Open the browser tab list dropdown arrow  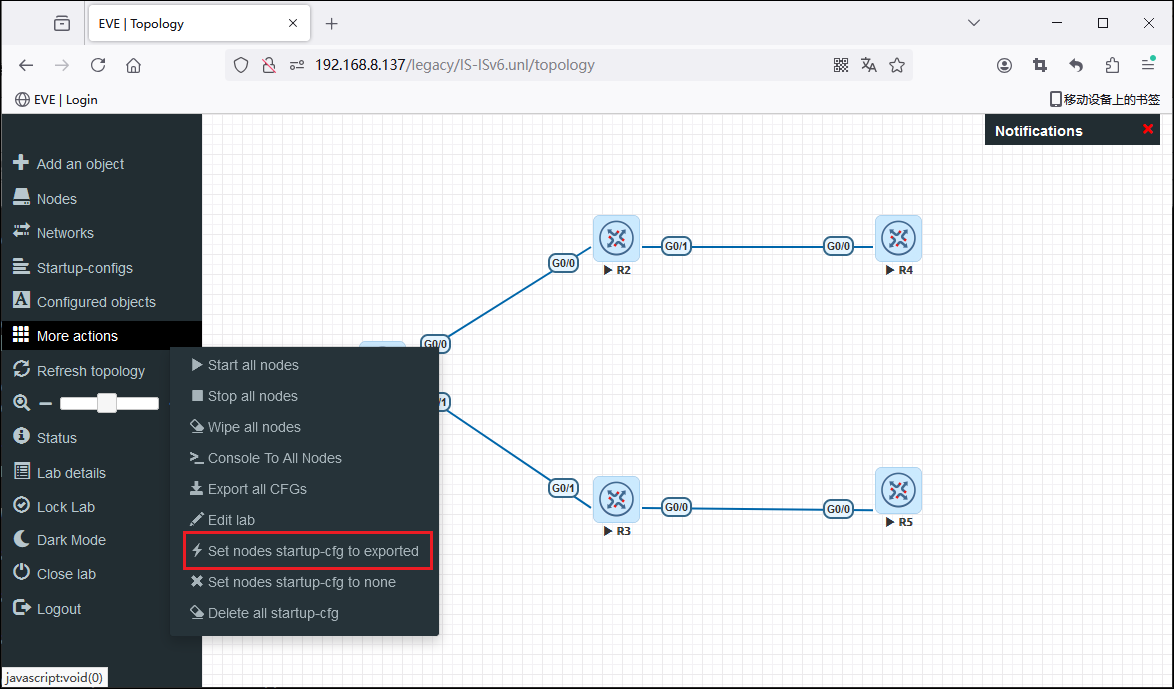click(974, 23)
